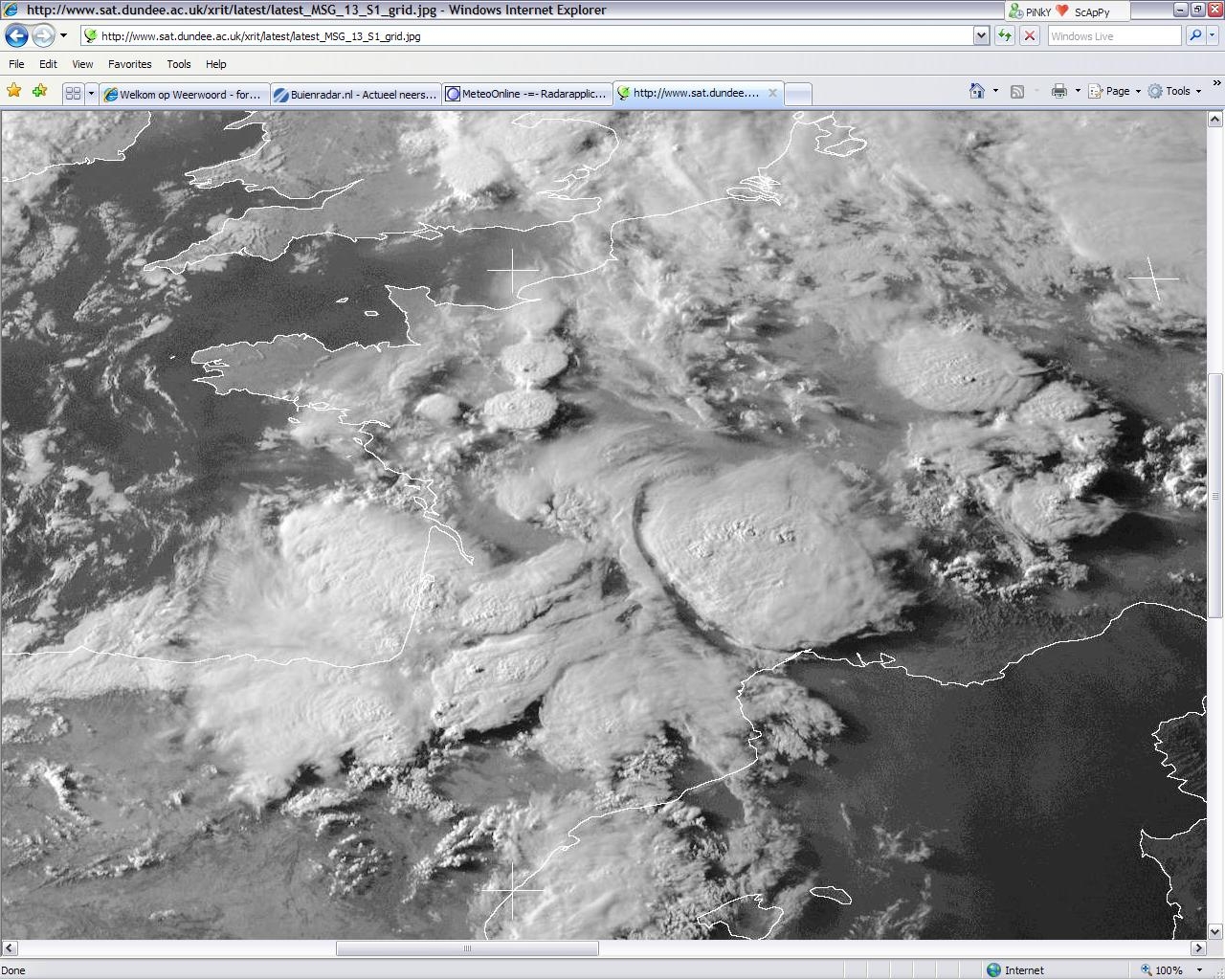Click the Forward navigation arrow button

(43, 36)
